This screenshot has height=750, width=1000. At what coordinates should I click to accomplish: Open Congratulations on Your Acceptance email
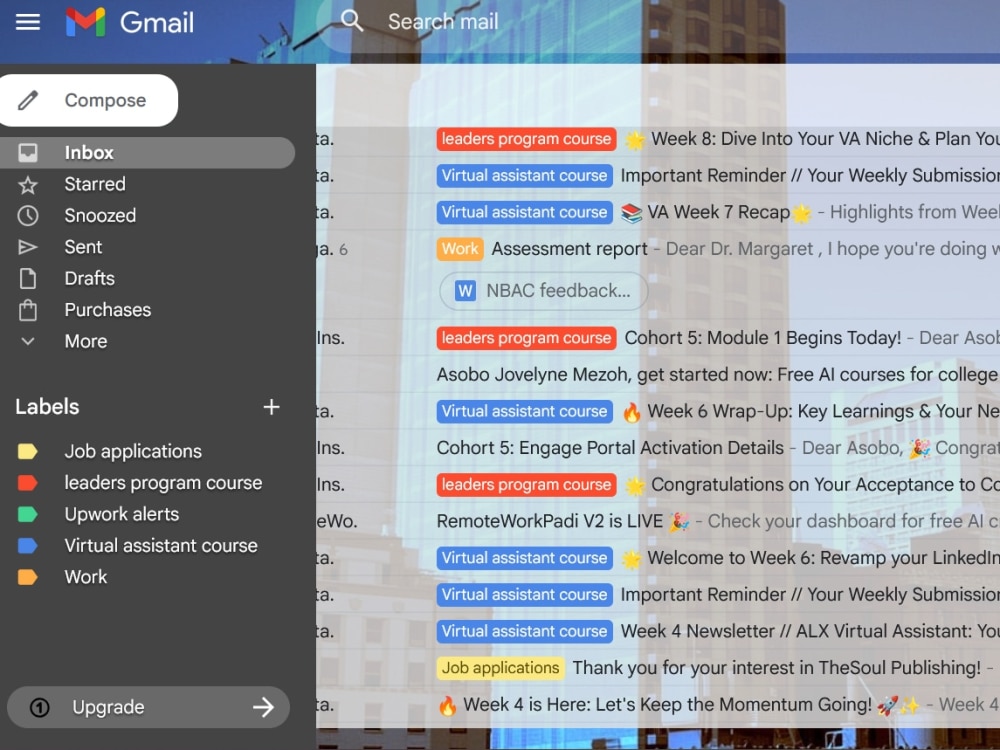pyautogui.click(x=658, y=485)
